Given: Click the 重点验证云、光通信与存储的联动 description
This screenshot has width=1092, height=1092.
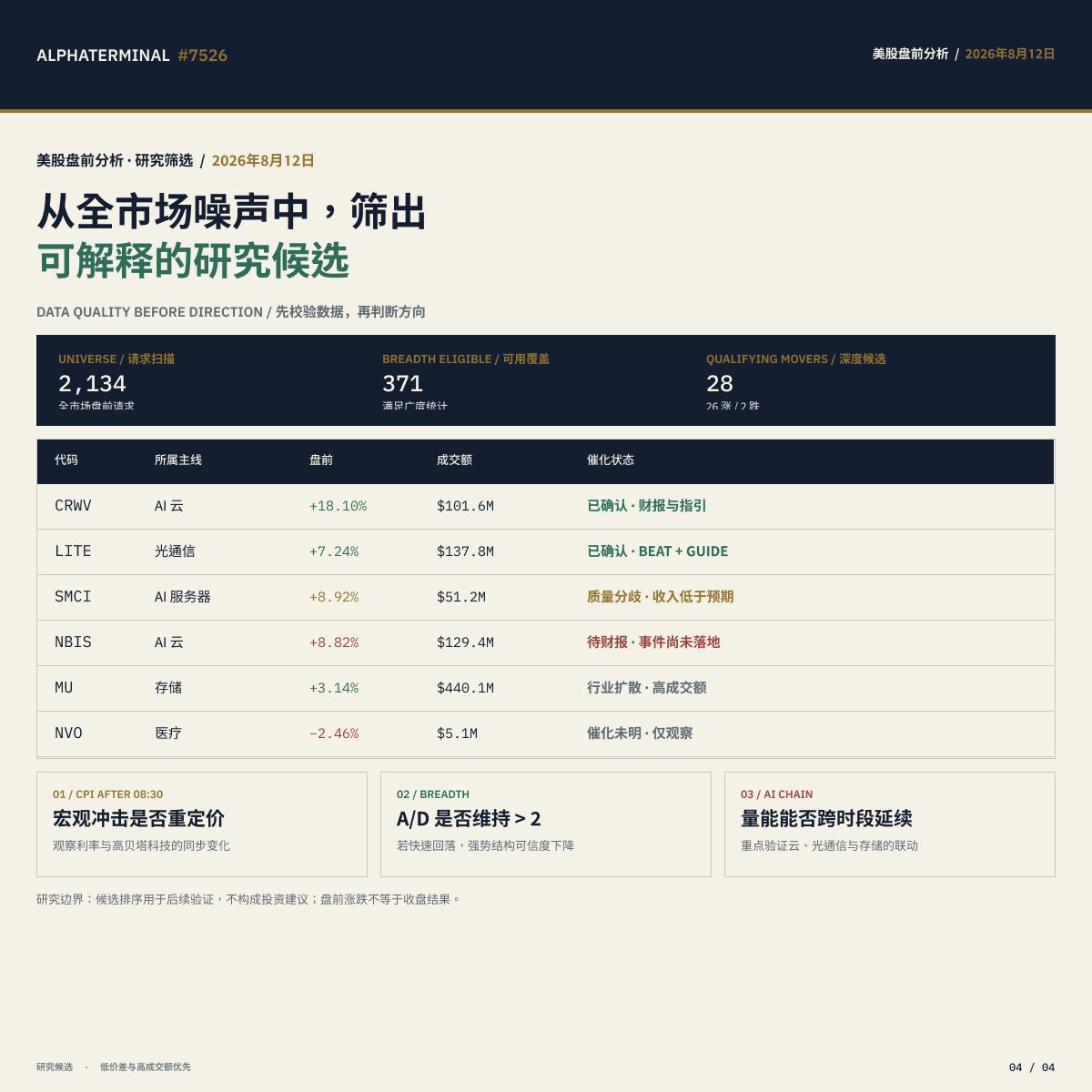Looking at the screenshot, I should pos(829,845).
